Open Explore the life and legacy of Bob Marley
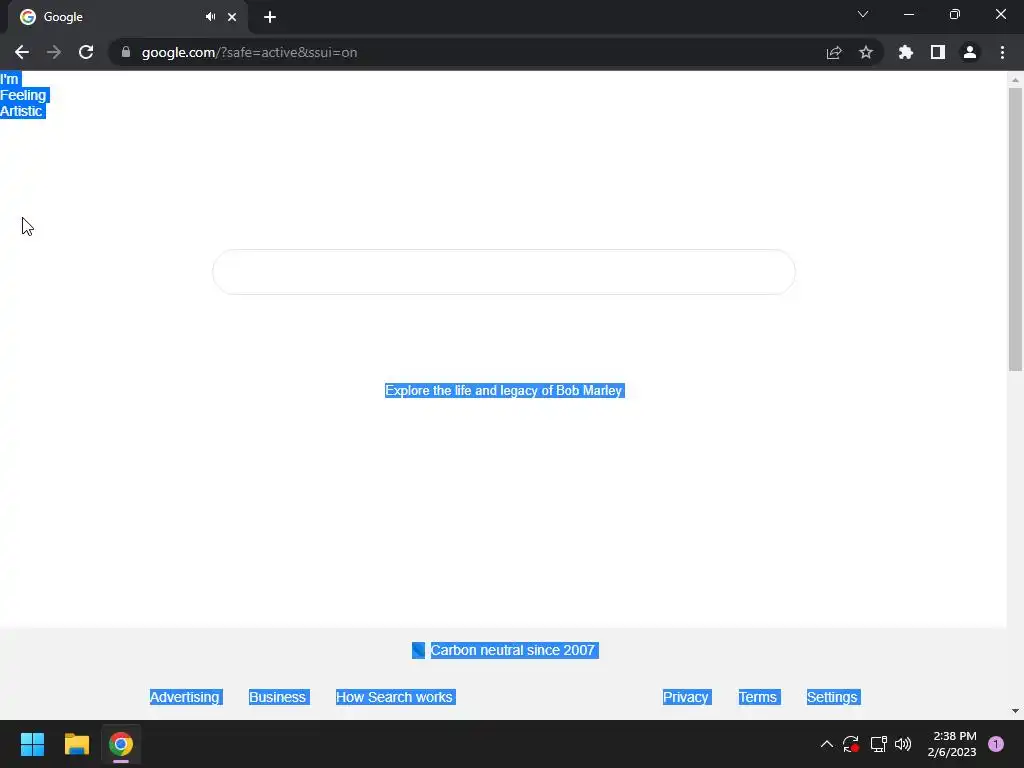 (x=504, y=391)
